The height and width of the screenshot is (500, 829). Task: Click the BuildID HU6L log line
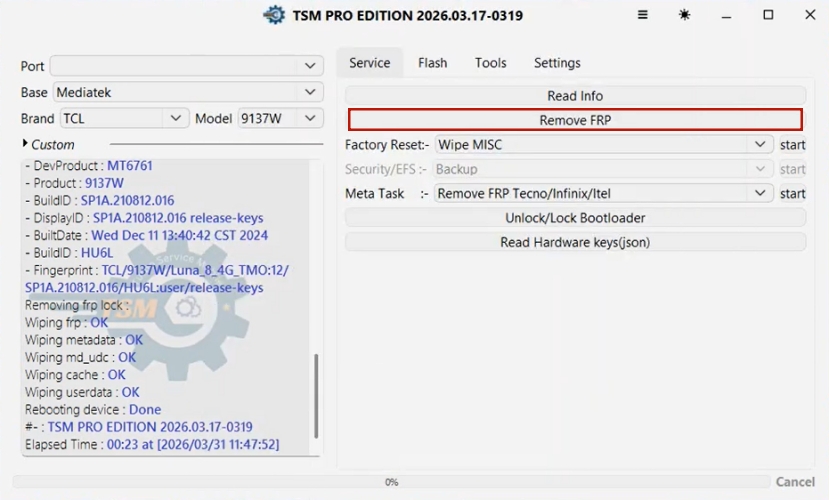[x=69, y=253]
